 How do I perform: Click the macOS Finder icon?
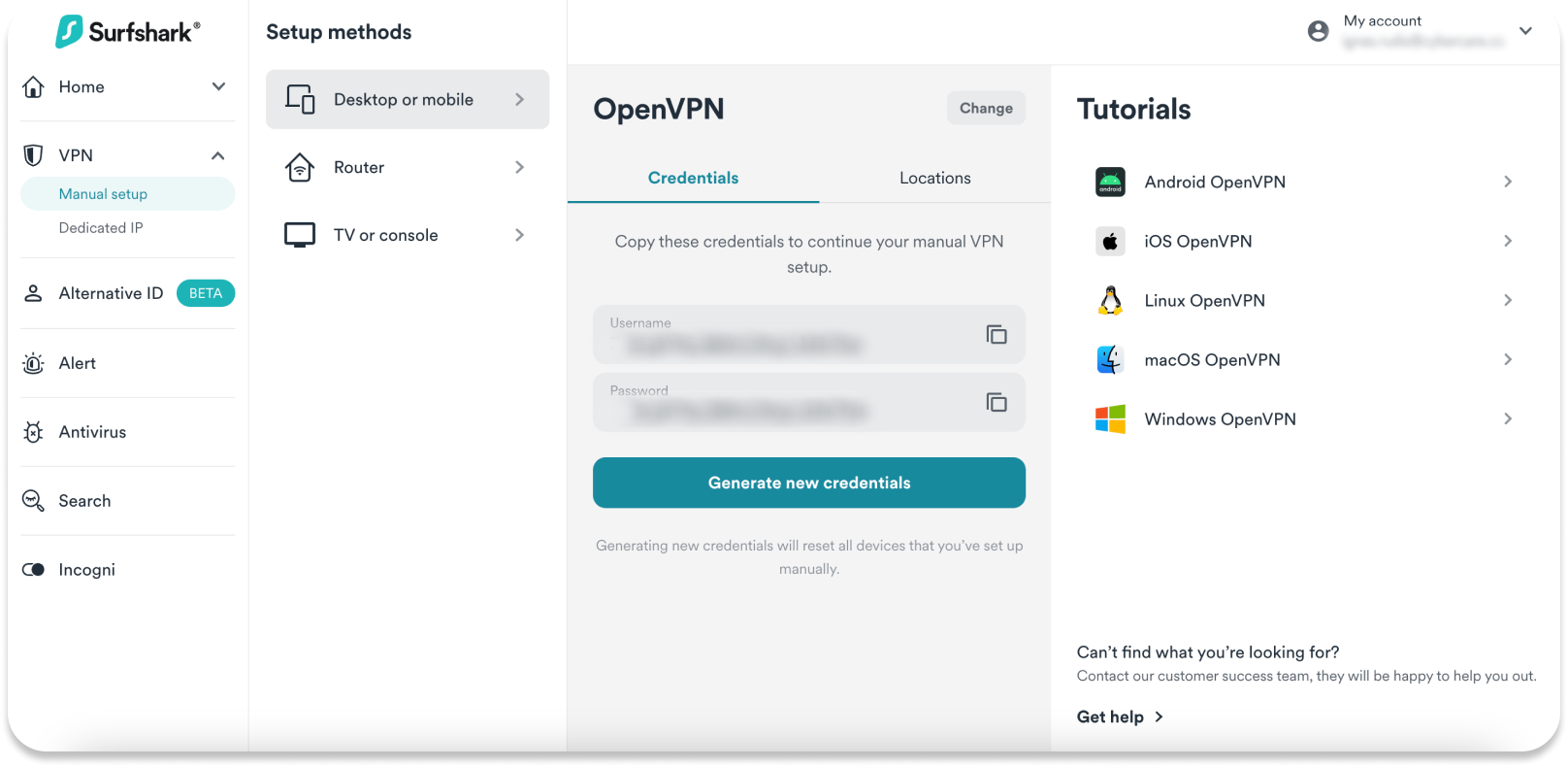1110,360
